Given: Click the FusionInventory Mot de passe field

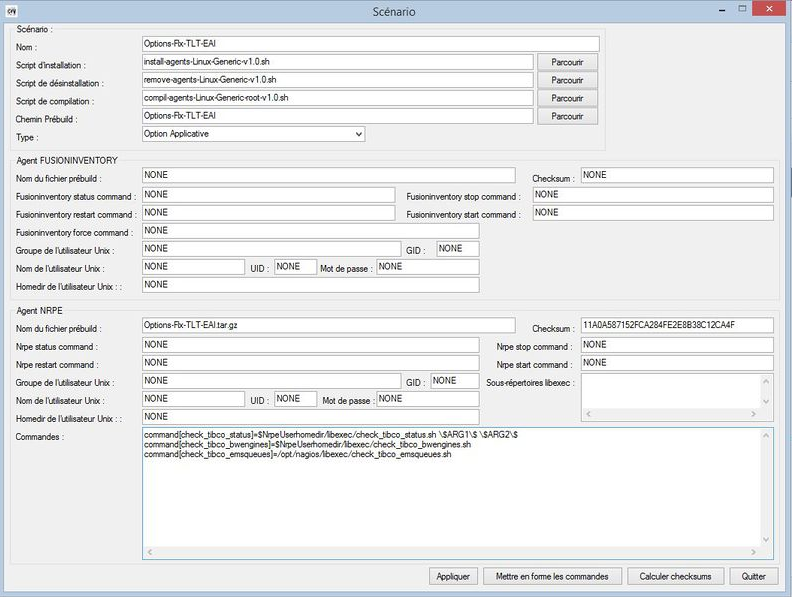Looking at the screenshot, I should 427,267.
